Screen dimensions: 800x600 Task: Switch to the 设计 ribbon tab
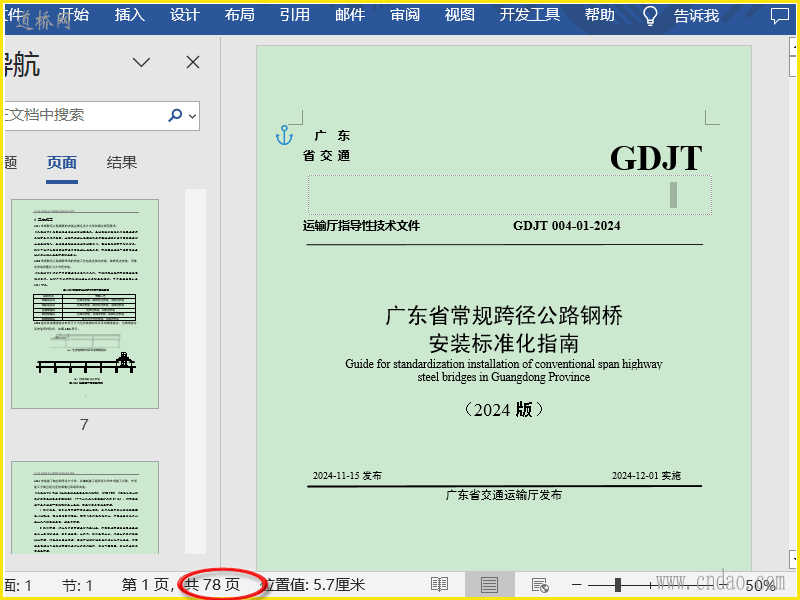tap(185, 15)
